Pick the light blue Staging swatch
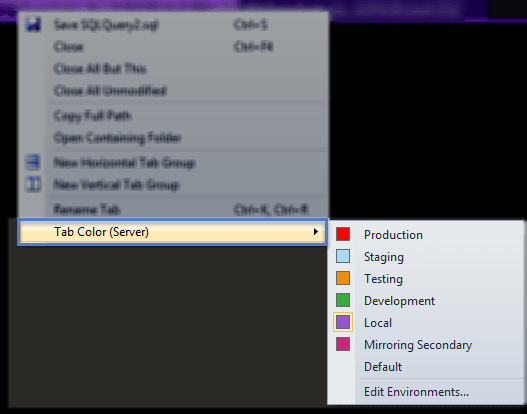527x414 pixels. coord(343,256)
